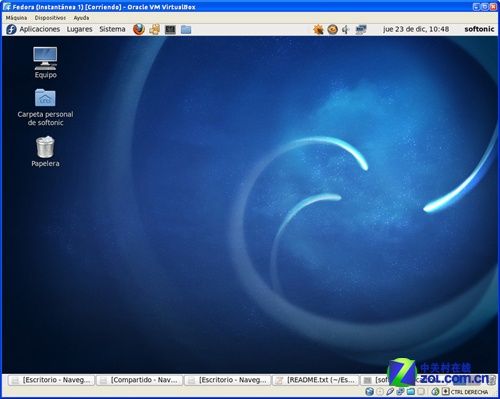Open the round orange update applet
The height and width of the screenshot is (399, 500).
[x=332, y=29]
